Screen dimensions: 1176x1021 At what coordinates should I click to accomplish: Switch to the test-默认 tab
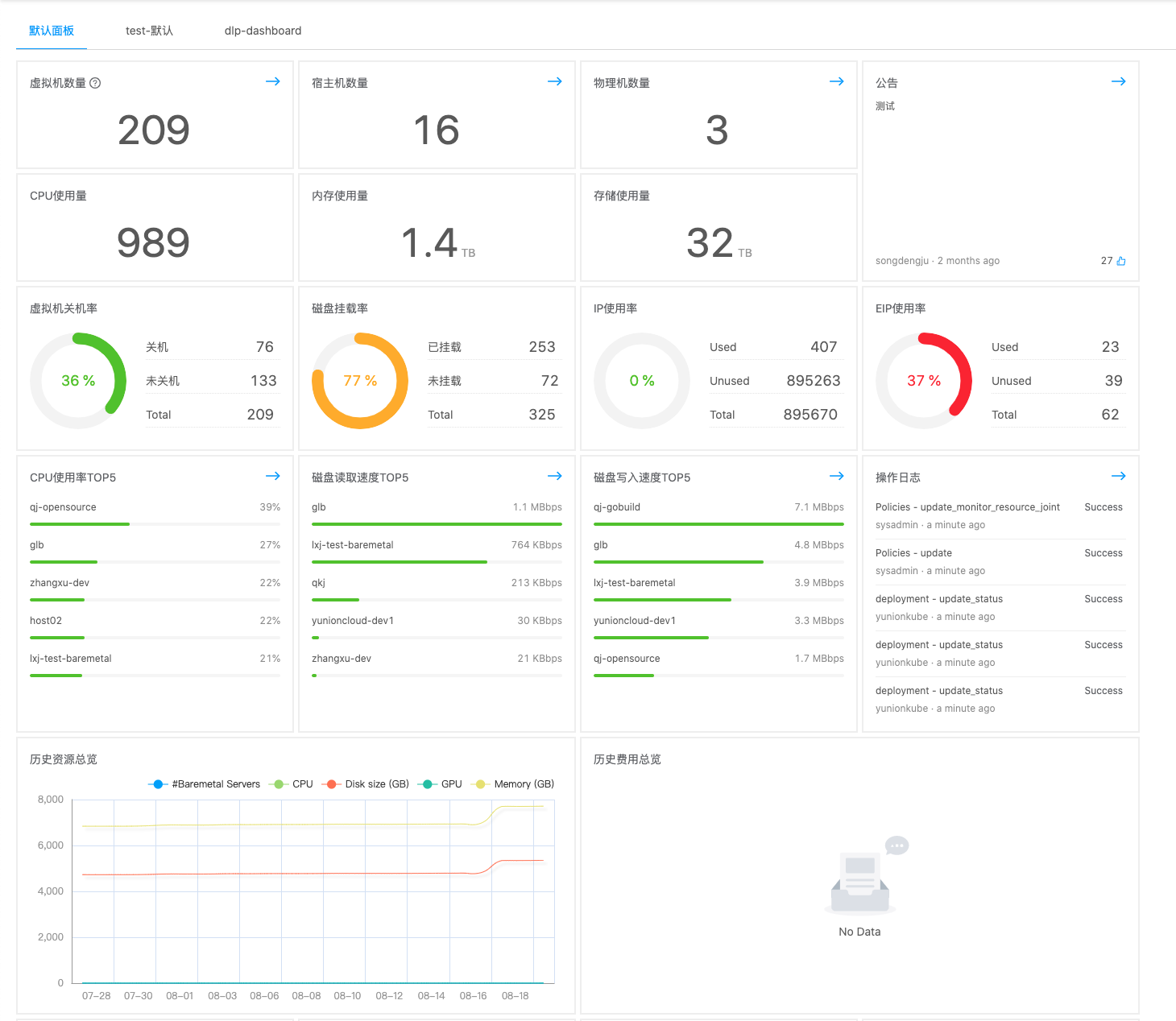point(149,31)
